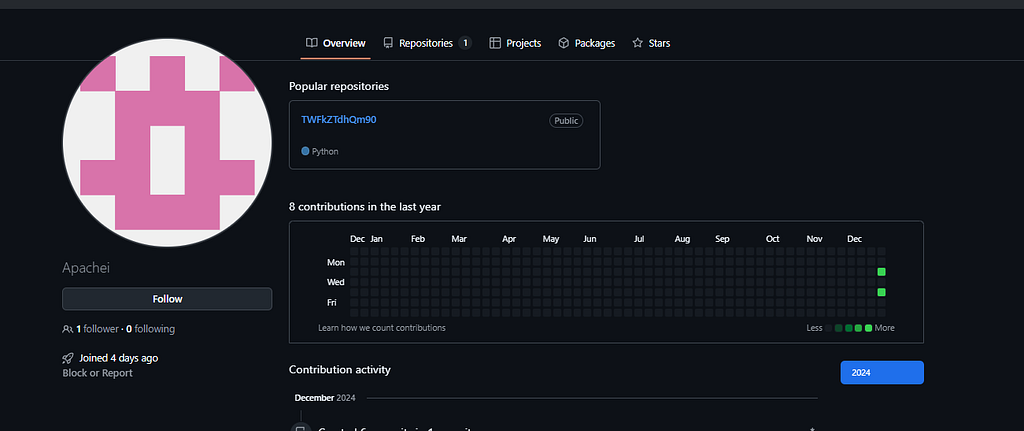Click the Mon weekday label

336,263
